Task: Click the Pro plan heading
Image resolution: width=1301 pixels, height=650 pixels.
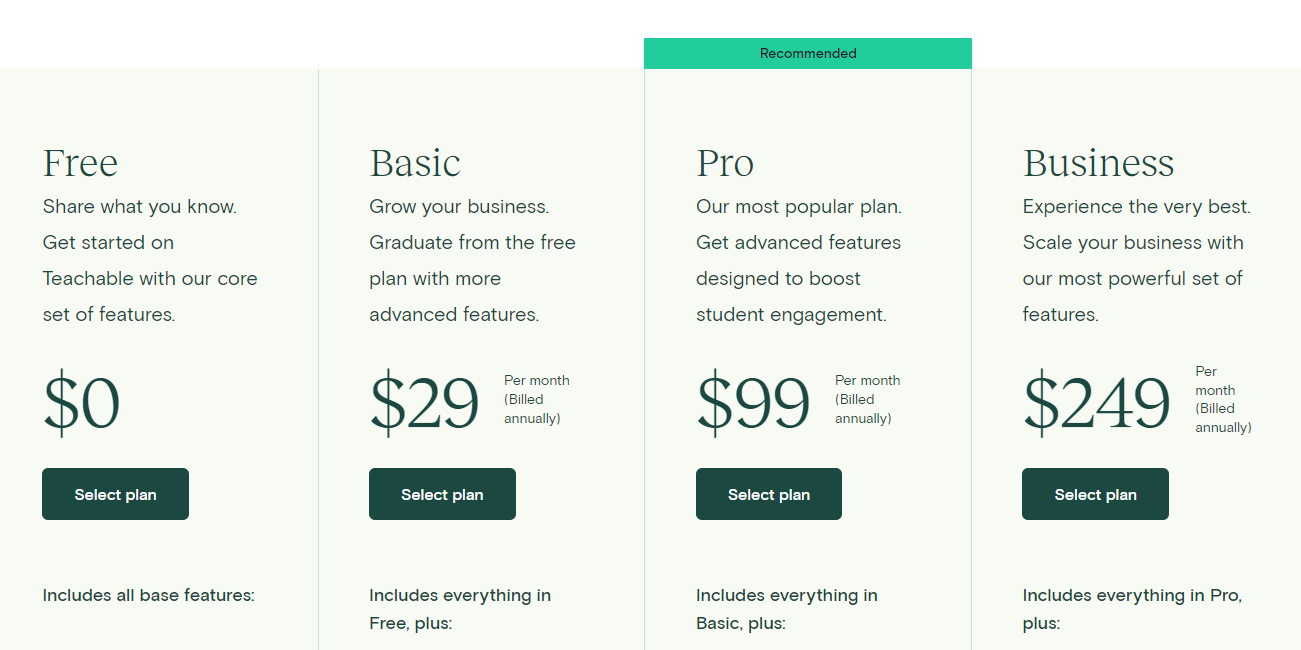Action: (x=725, y=163)
